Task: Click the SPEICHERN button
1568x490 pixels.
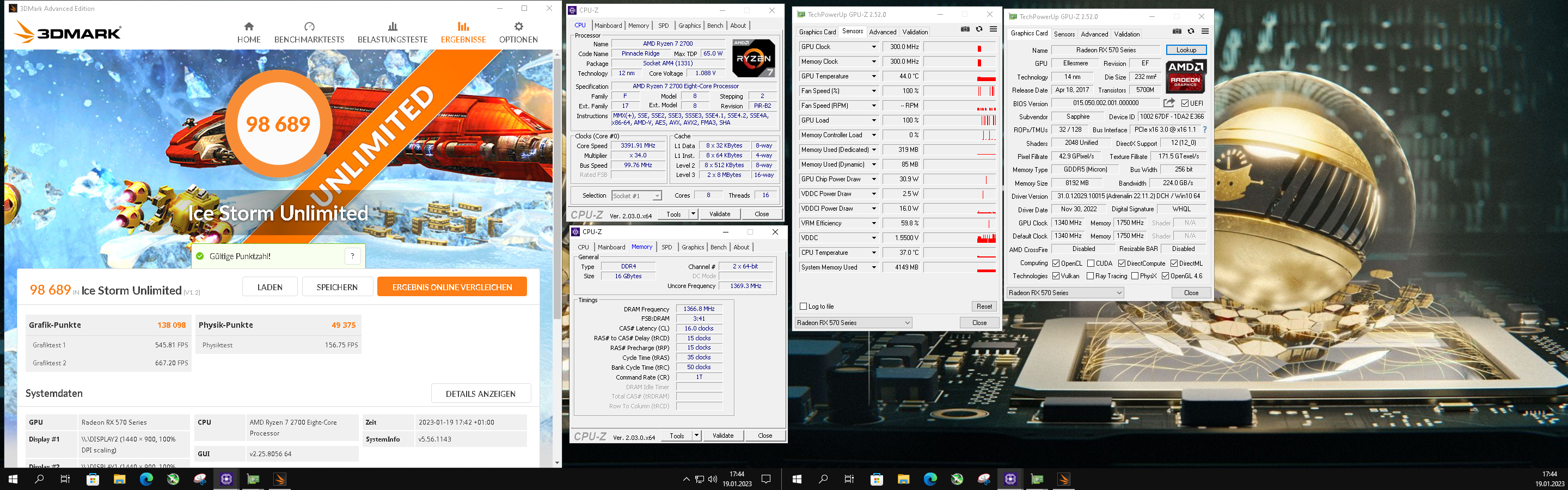Action: click(336, 287)
